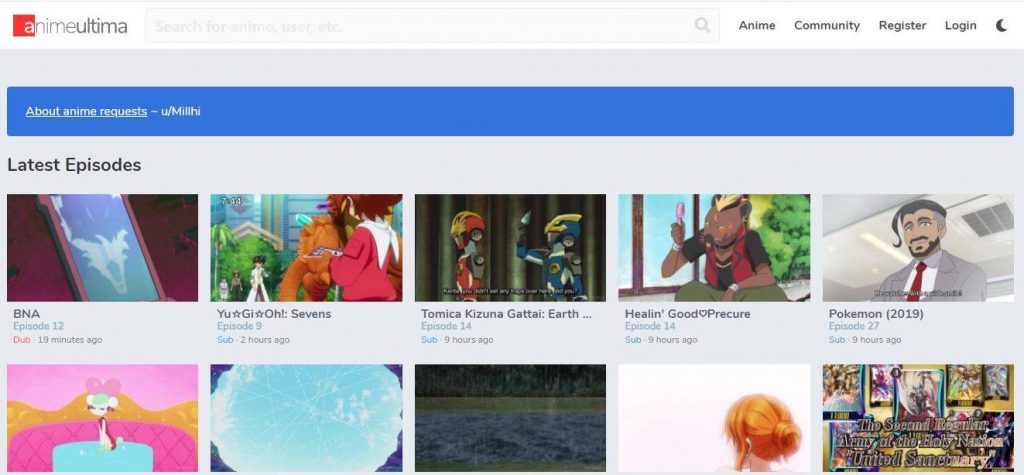
Task: Select Episode 9 under Yu-Gi-Oh Sevens
Action: click(x=240, y=326)
